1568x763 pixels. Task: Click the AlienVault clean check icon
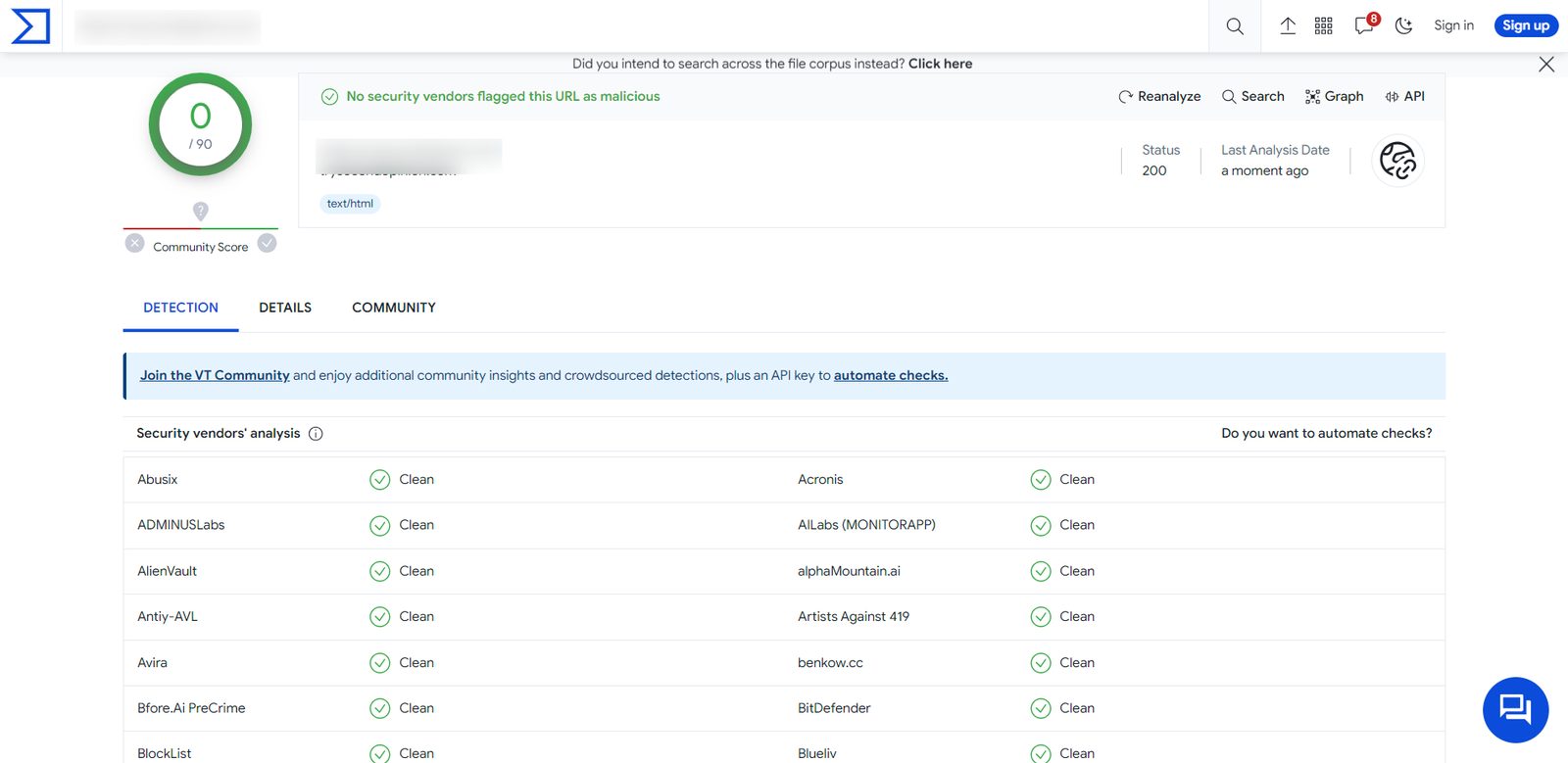(380, 572)
